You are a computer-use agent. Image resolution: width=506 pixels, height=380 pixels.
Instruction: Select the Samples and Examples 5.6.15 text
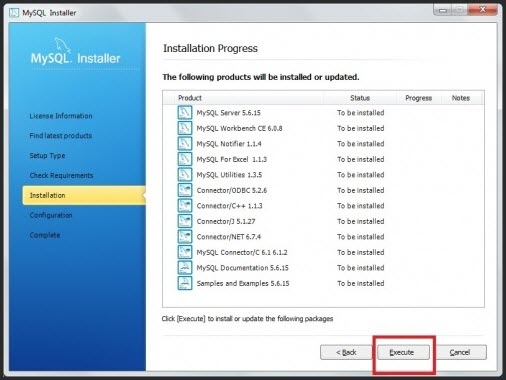pos(243,283)
